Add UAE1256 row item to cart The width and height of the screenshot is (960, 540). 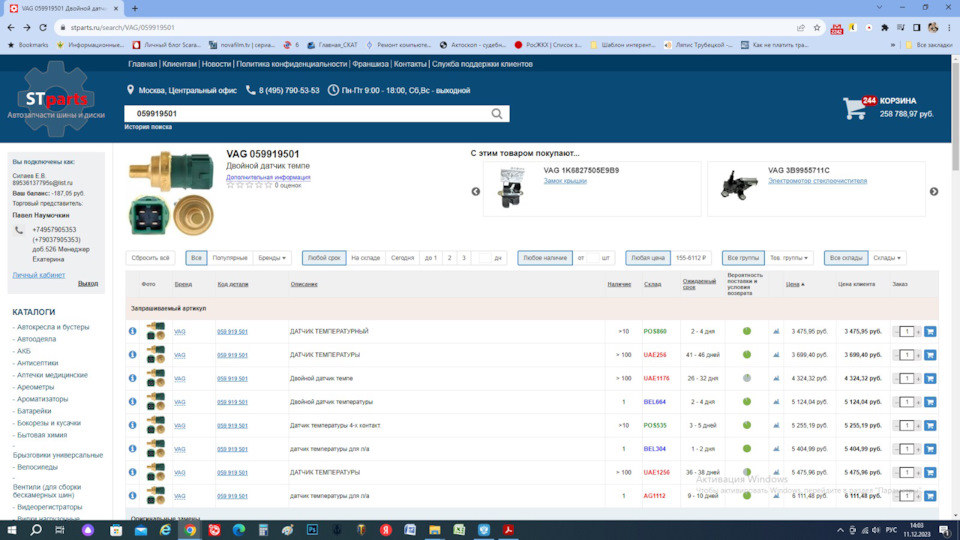pos(929,472)
